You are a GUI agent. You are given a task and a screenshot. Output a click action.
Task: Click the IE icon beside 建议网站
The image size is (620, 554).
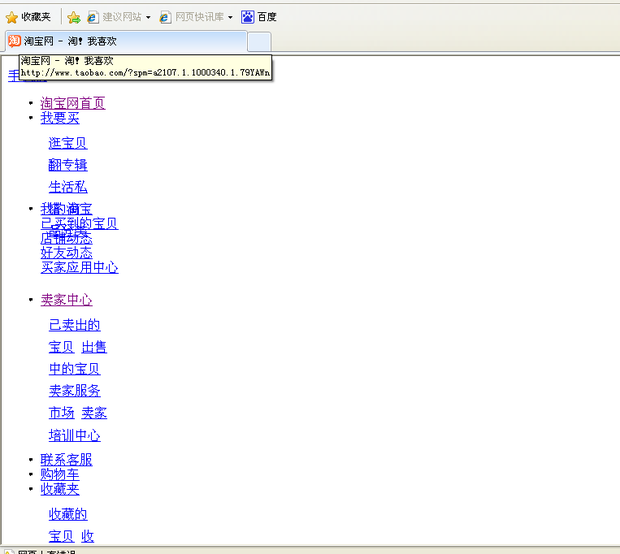coord(93,17)
